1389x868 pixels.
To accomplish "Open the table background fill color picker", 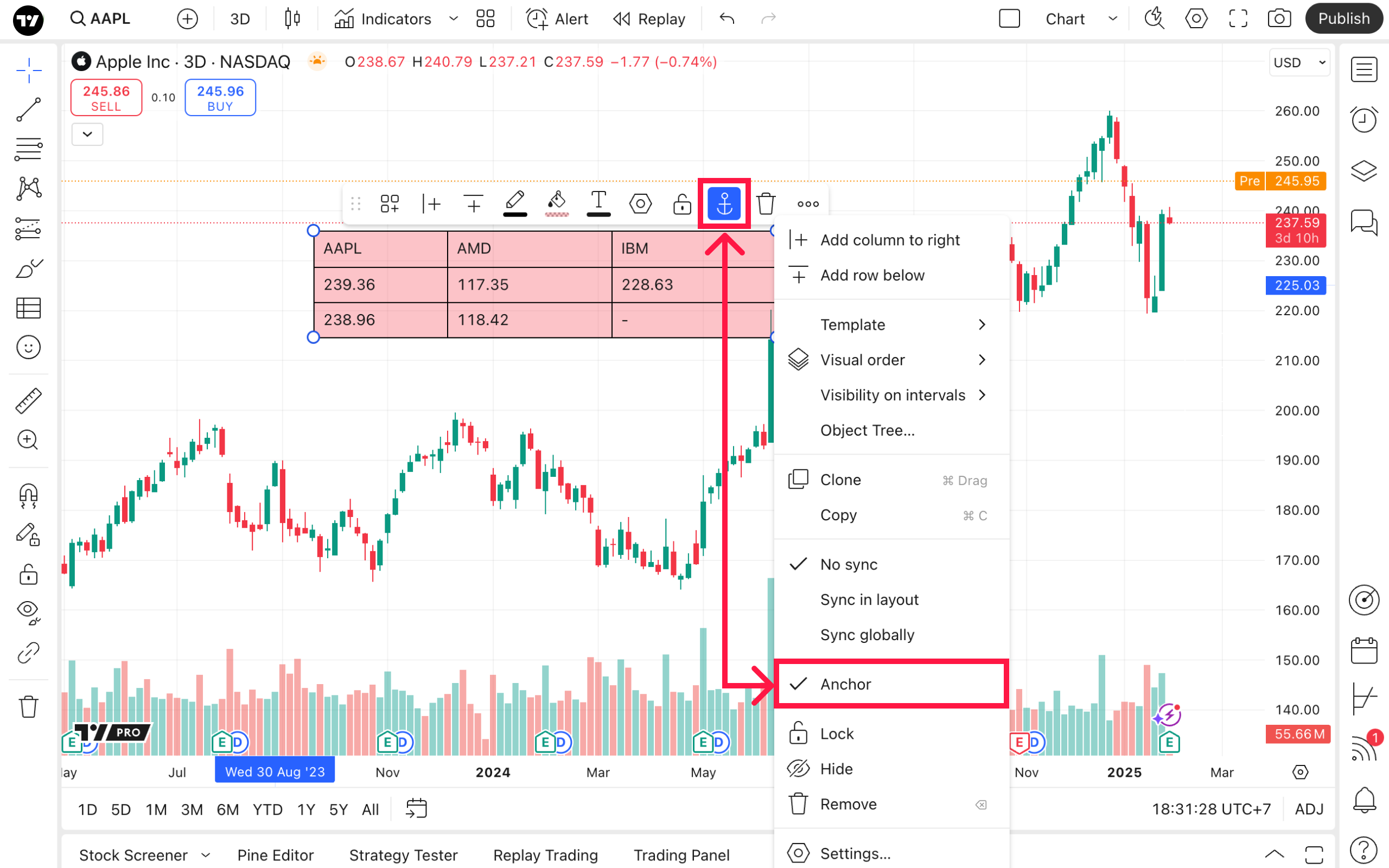I will click(556, 203).
